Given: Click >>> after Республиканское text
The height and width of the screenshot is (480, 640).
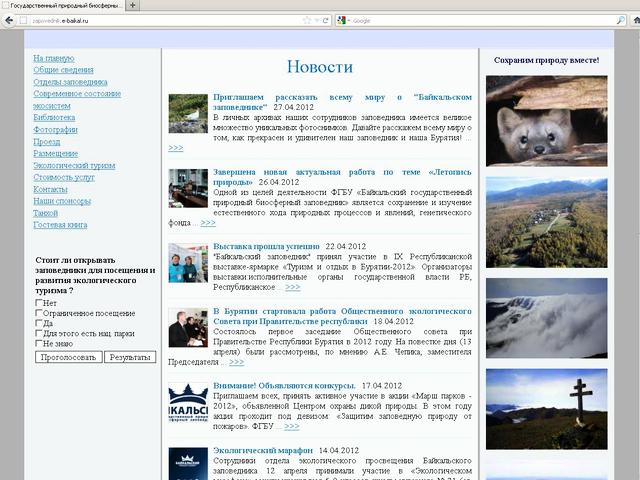Looking at the screenshot, I should (293, 287).
